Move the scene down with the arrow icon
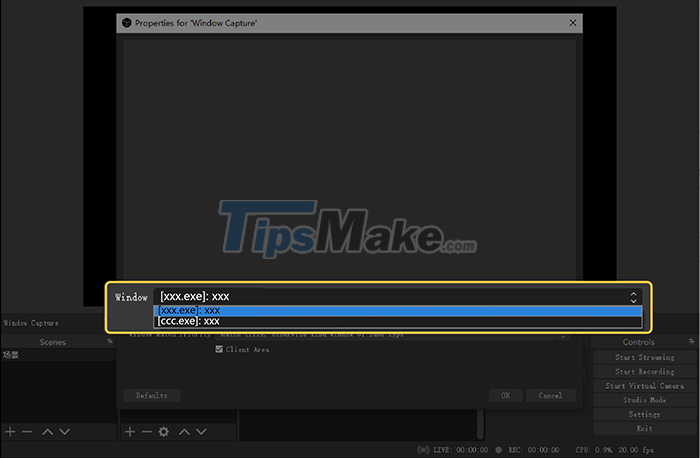Viewport: 700px width, 458px height. click(65, 432)
